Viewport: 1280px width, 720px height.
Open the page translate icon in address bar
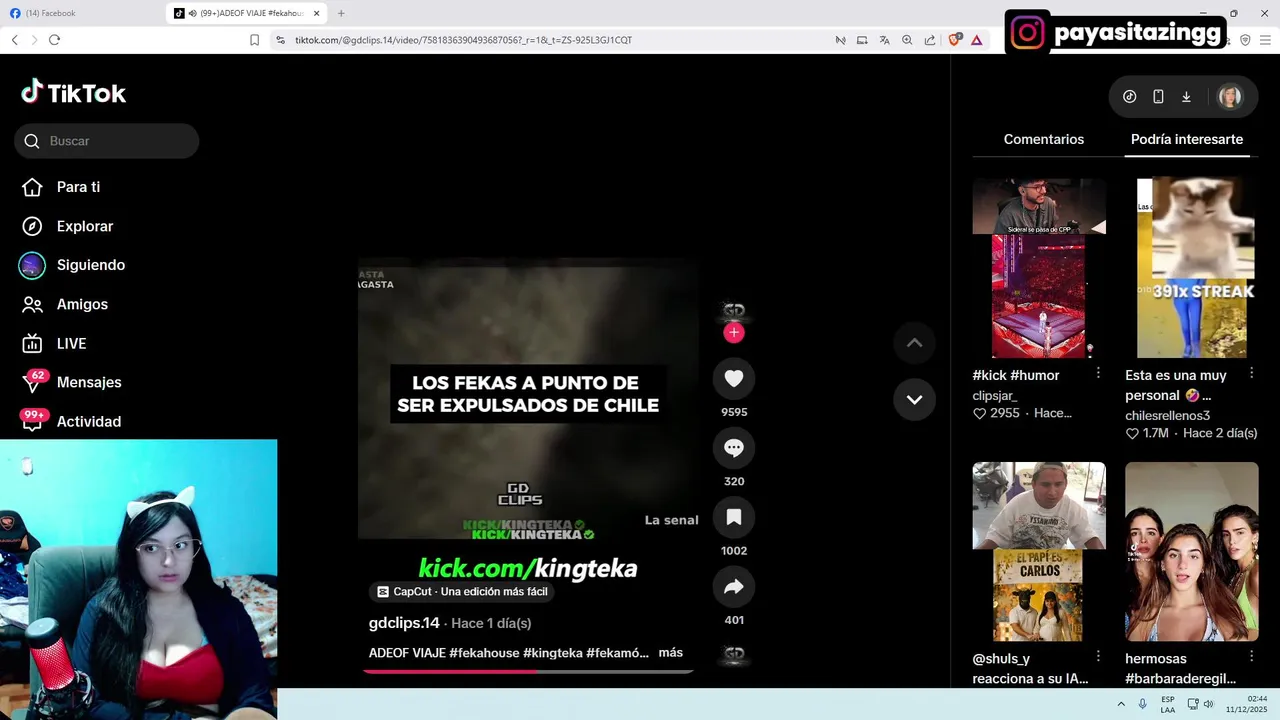pos(884,40)
